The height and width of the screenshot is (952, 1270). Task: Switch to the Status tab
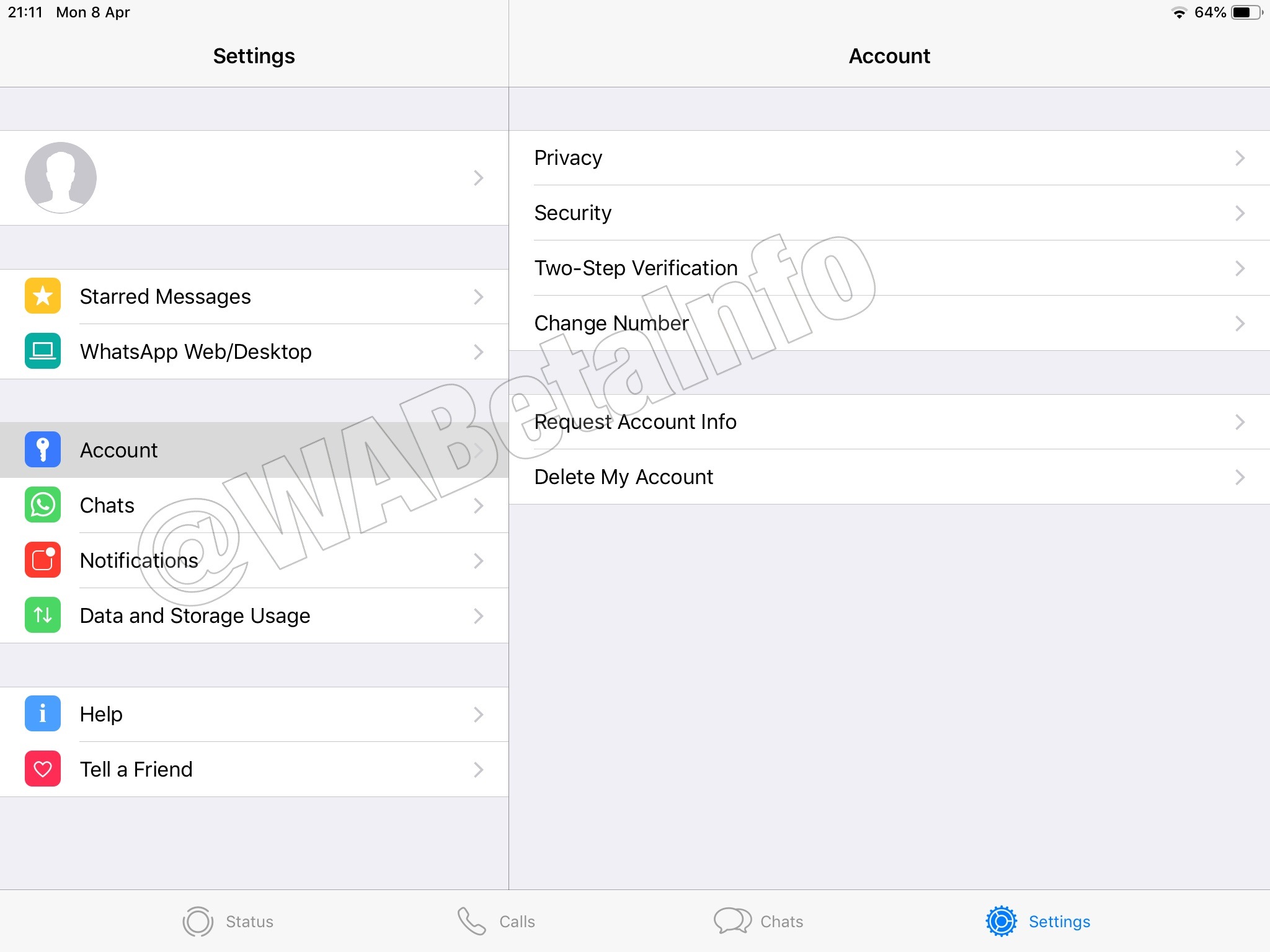[x=228, y=922]
